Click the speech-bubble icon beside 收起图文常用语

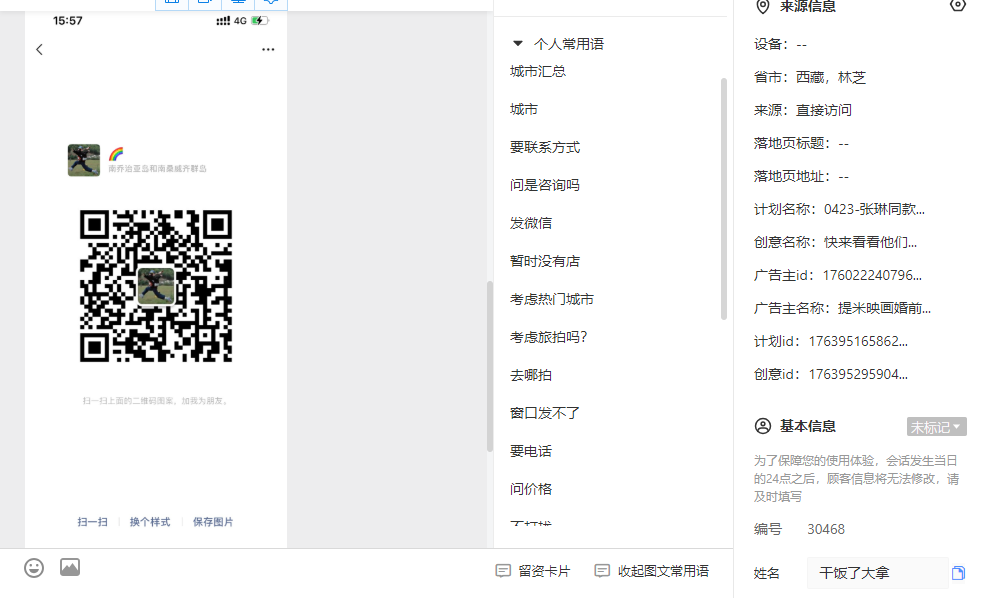tap(602, 571)
